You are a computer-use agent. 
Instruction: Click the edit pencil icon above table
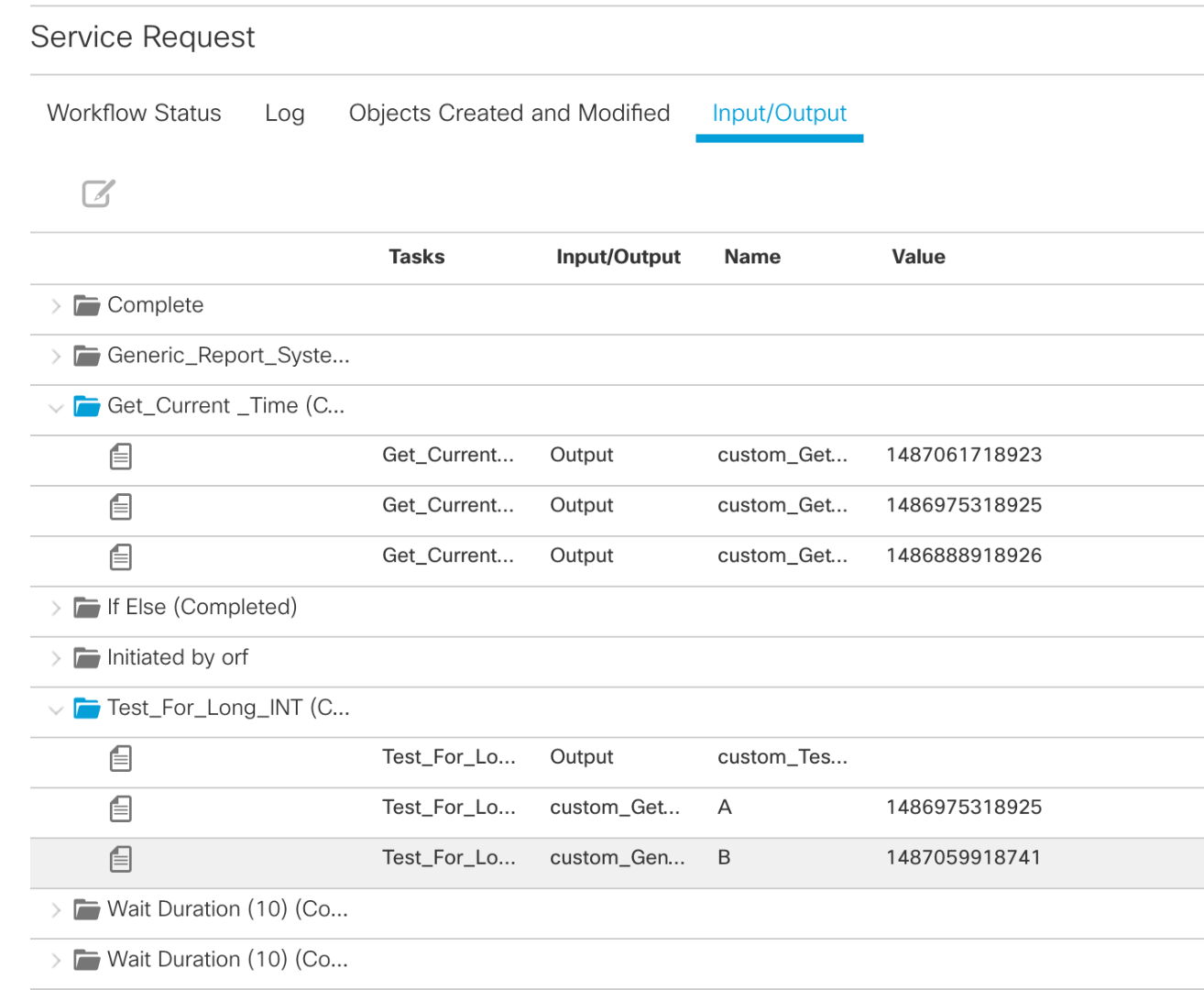pyautogui.click(x=98, y=193)
